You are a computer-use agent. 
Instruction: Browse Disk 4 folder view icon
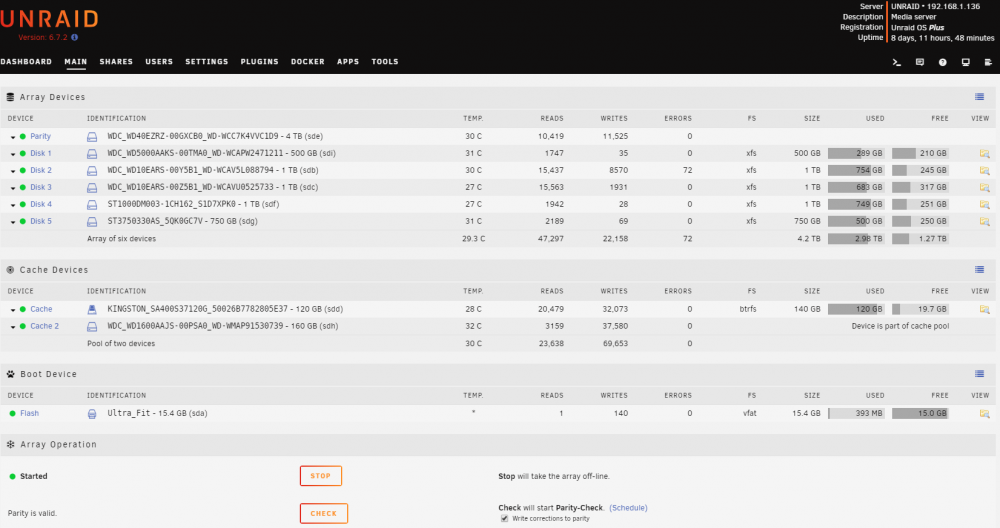click(985, 205)
